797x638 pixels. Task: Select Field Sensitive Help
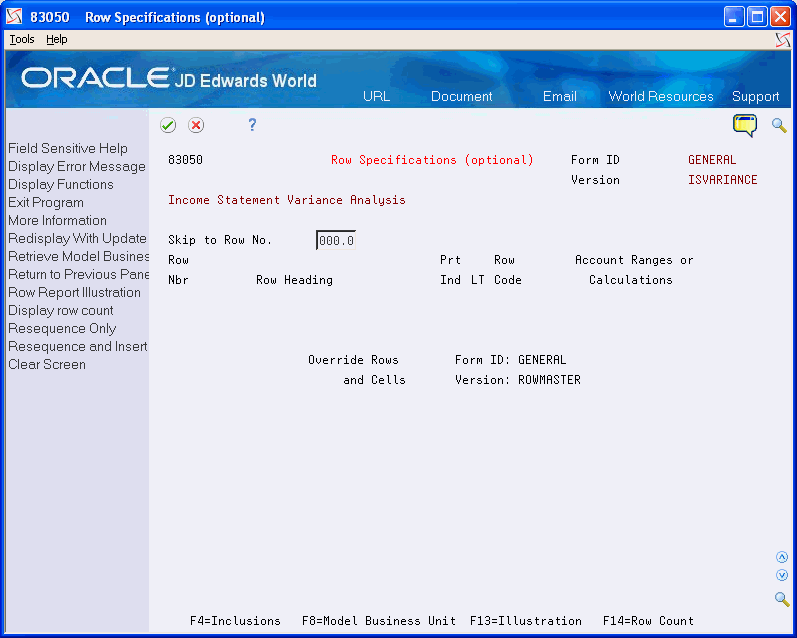coord(68,148)
